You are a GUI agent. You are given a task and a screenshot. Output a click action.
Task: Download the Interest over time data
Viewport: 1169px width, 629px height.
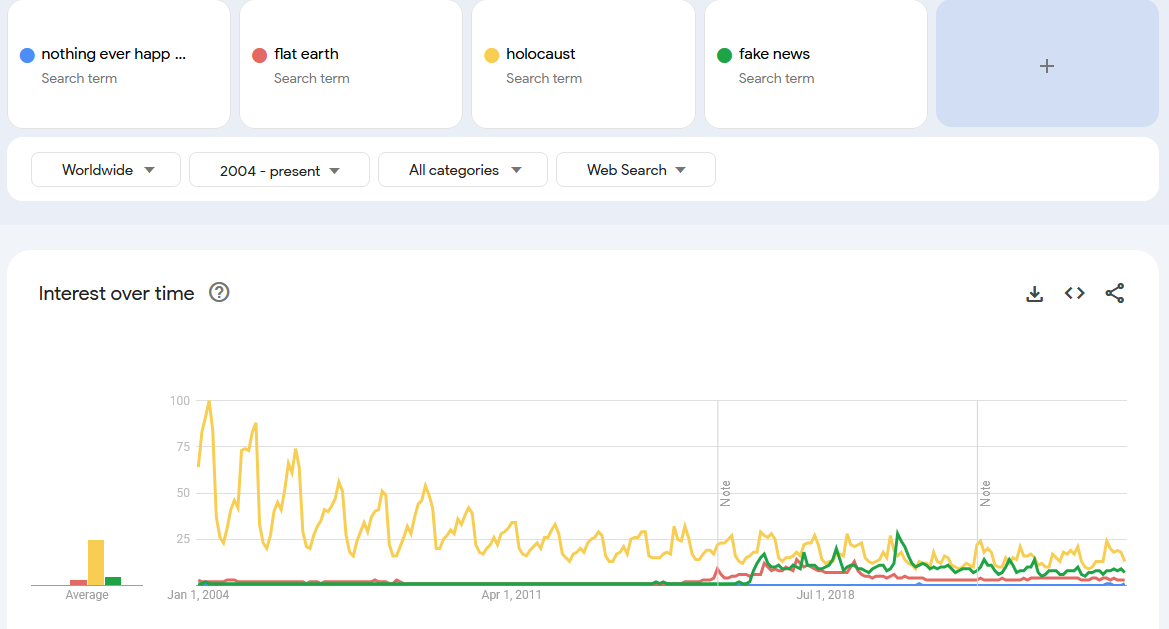pos(1034,294)
